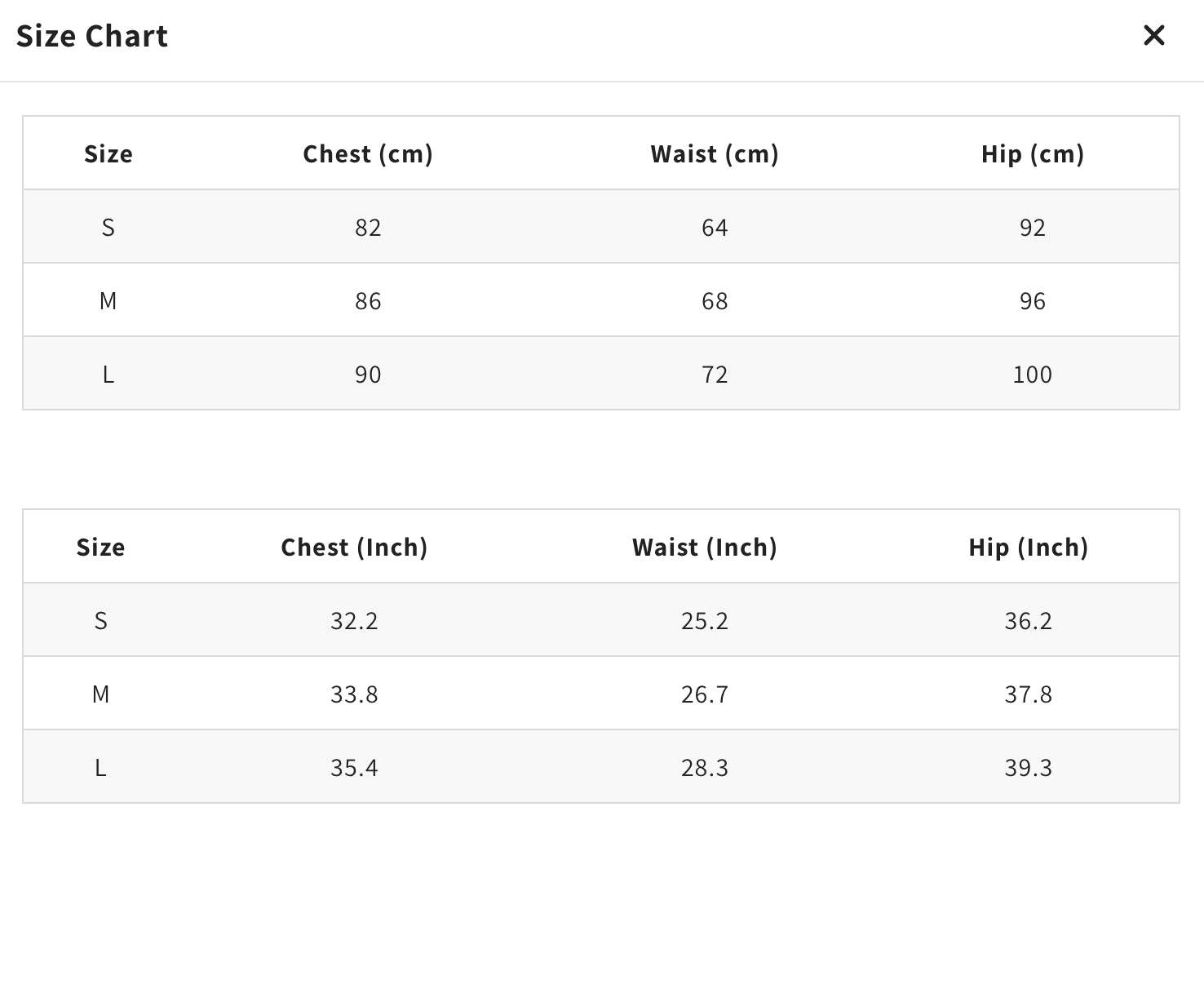
Task: Select size M row in cm table
Action: (x=108, y=301)
